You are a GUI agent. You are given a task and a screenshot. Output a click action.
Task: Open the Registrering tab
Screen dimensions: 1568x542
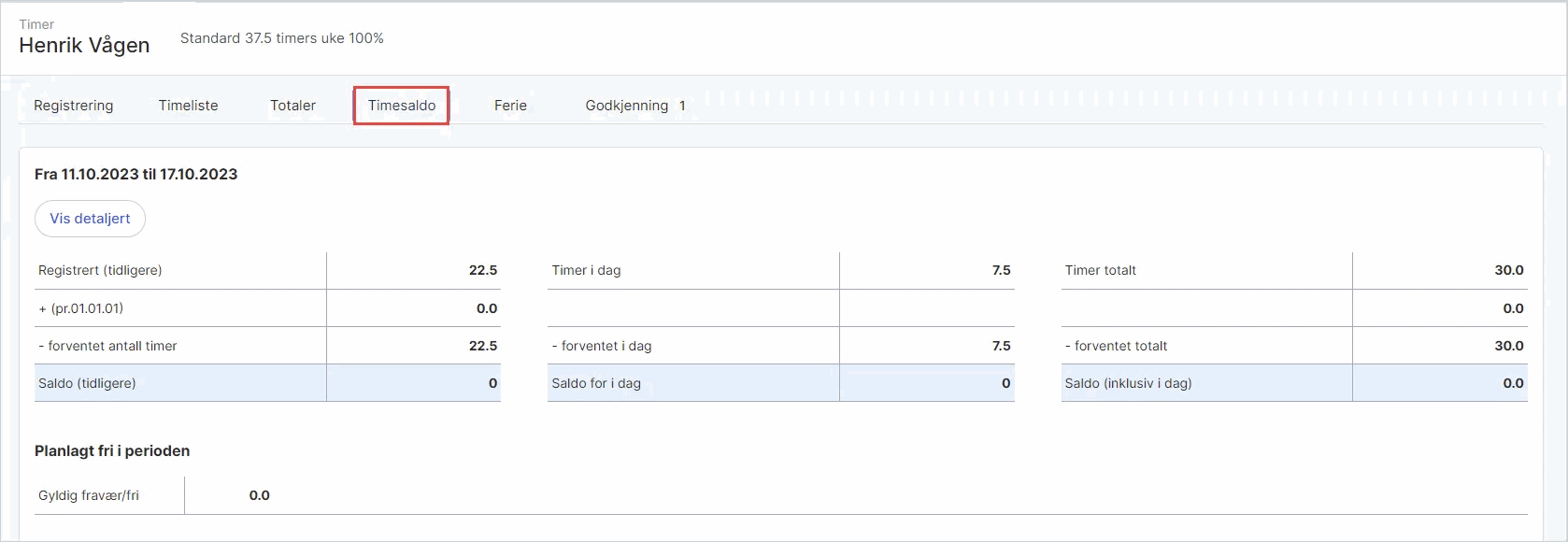coord(73,106)
